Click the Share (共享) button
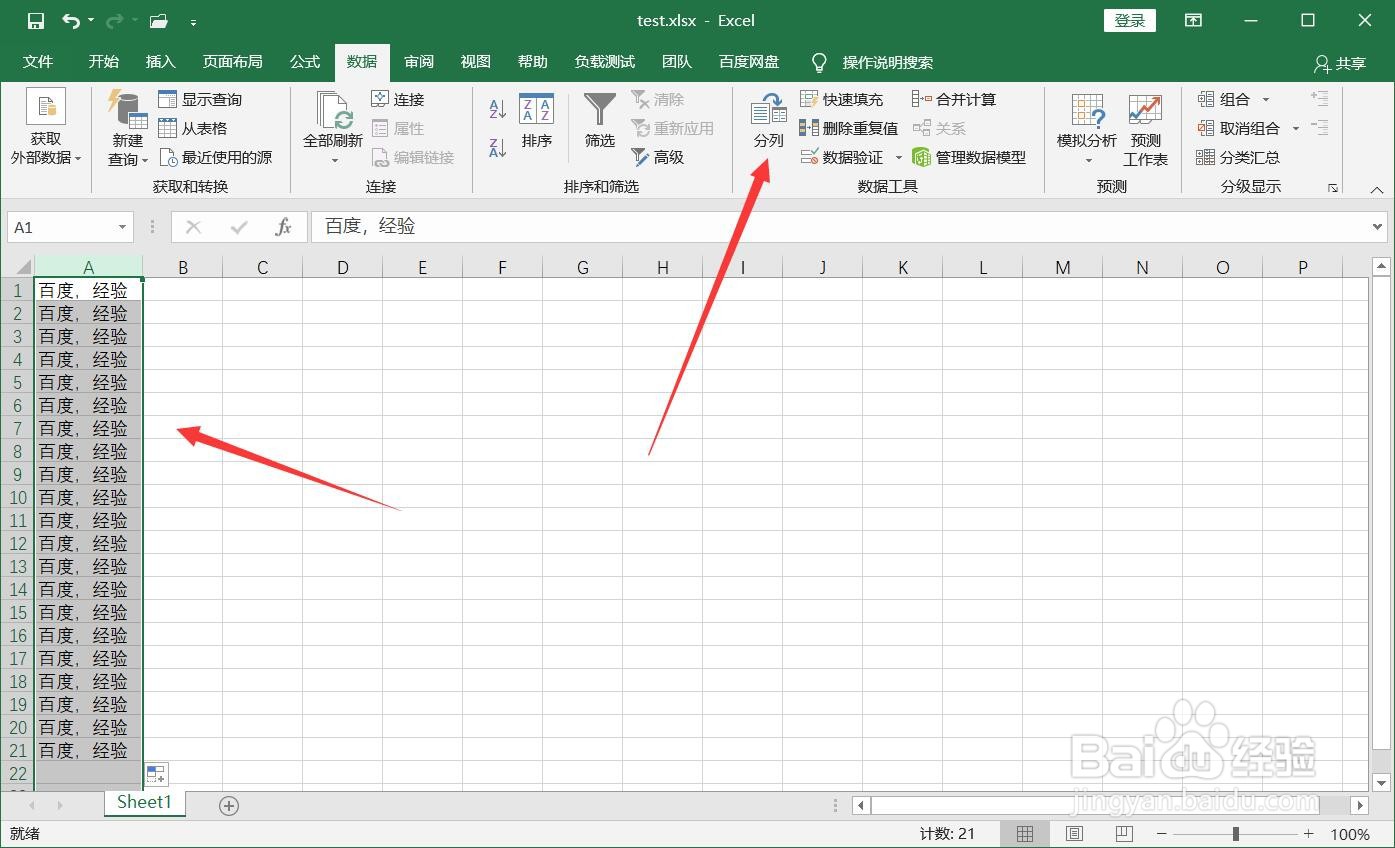Image resolution: width=1395 pixels, height=848 pixels. coord(1340,63)
